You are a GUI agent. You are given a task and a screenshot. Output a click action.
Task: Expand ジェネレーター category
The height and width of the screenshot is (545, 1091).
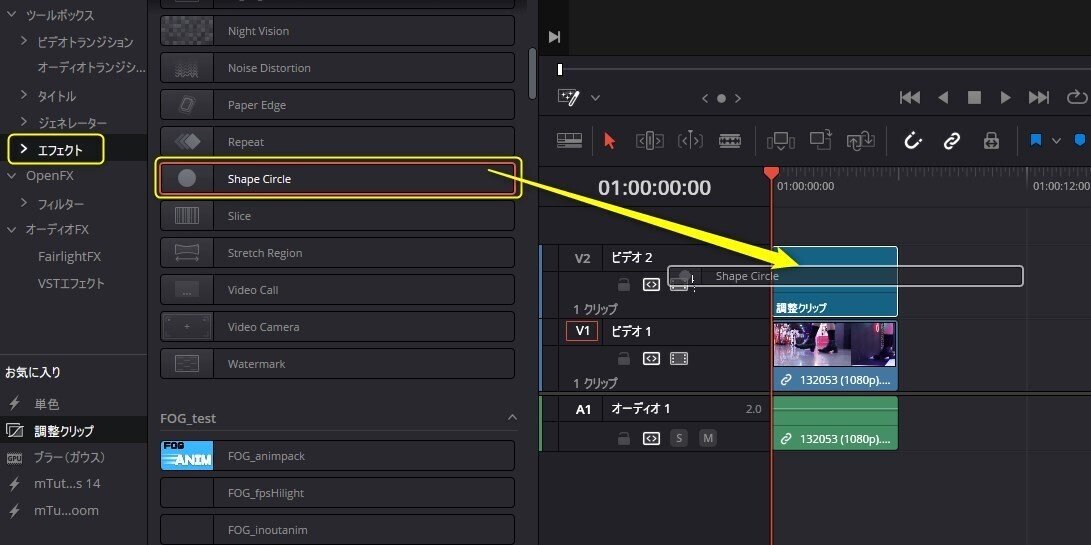click(24, 123)
